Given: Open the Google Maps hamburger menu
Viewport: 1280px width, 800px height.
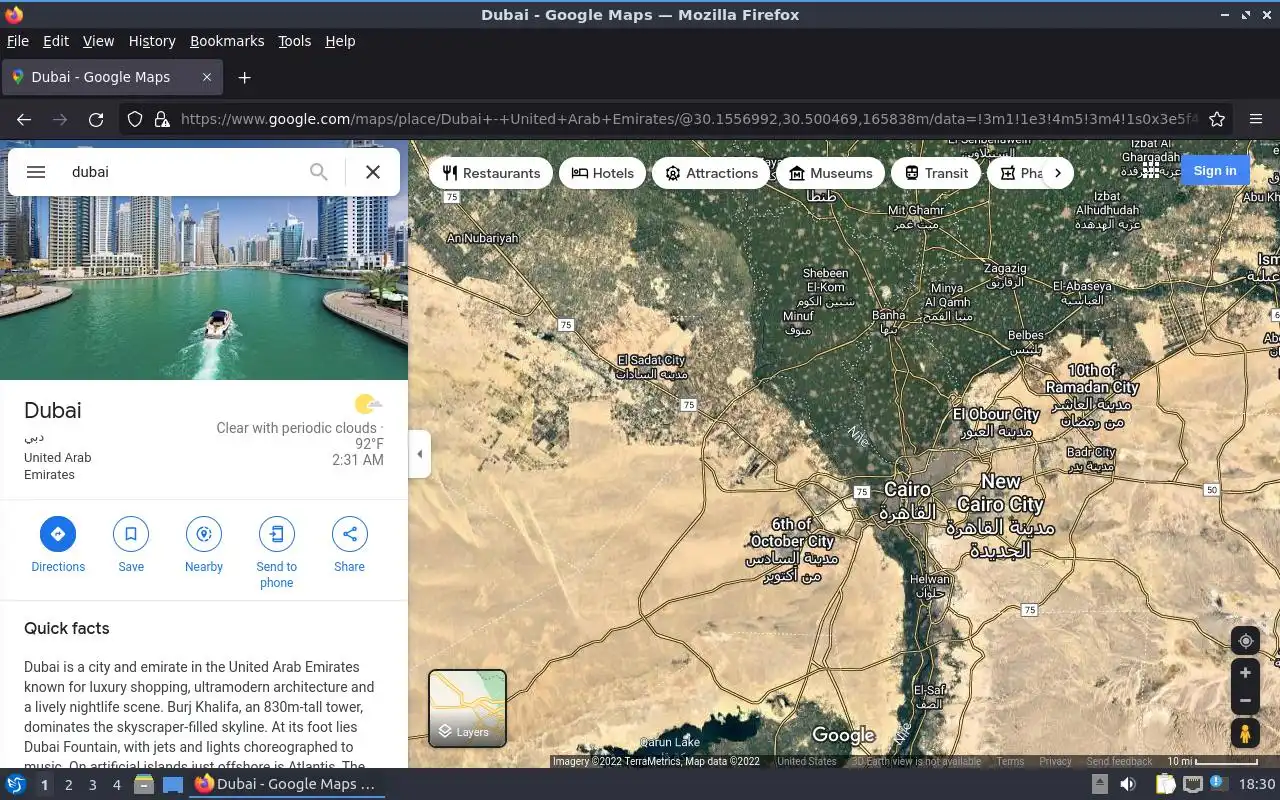Looking at the screenshot, I should (36, 172).
